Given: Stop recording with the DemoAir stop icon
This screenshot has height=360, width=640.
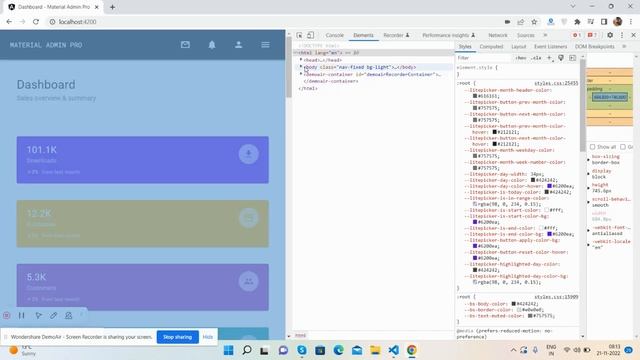Looking at the screenshot, I should coord(7,315).
